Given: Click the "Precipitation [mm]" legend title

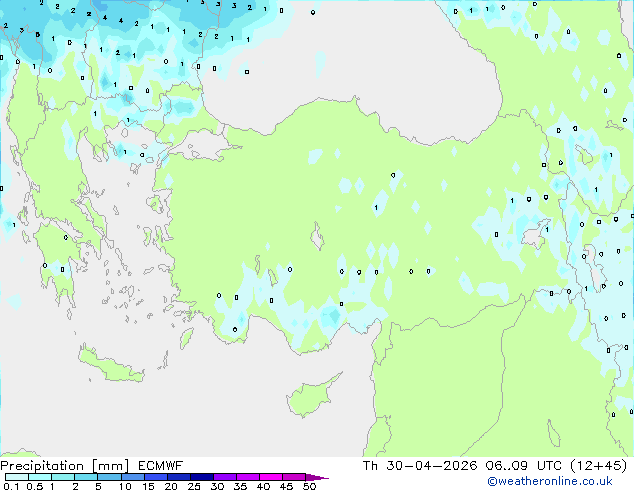Looking at the screenshot, I should click(x=65, y=466).
